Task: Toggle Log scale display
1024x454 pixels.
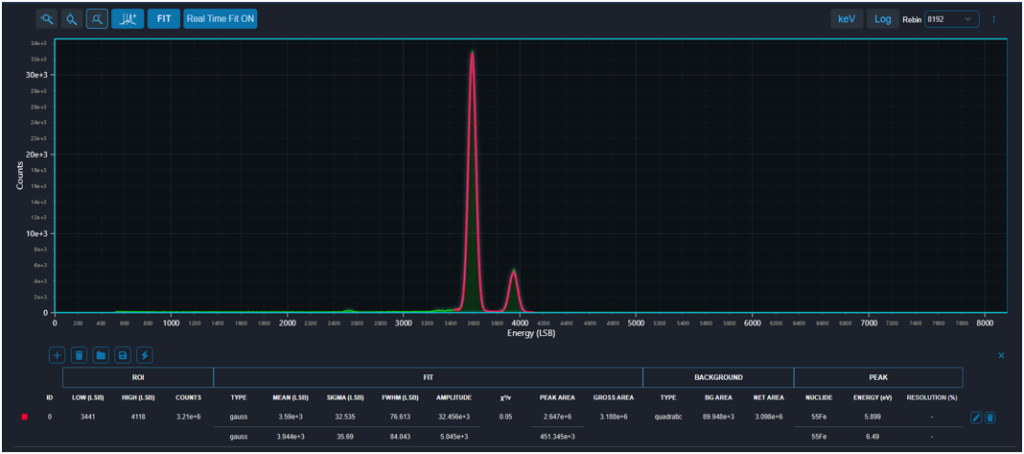Action: click(882, 19)
